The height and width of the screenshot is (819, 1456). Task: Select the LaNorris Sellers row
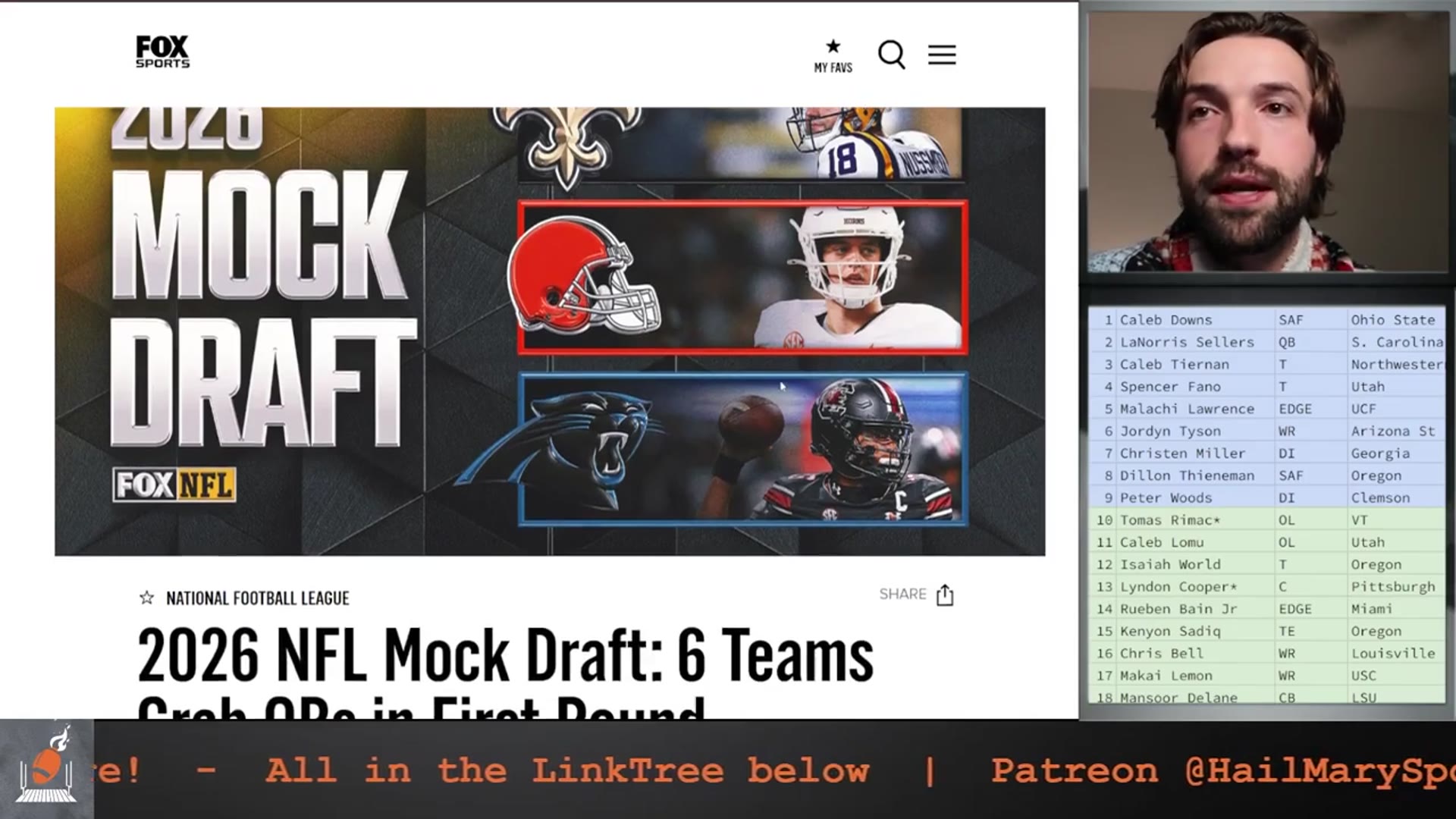[1267, 342]
